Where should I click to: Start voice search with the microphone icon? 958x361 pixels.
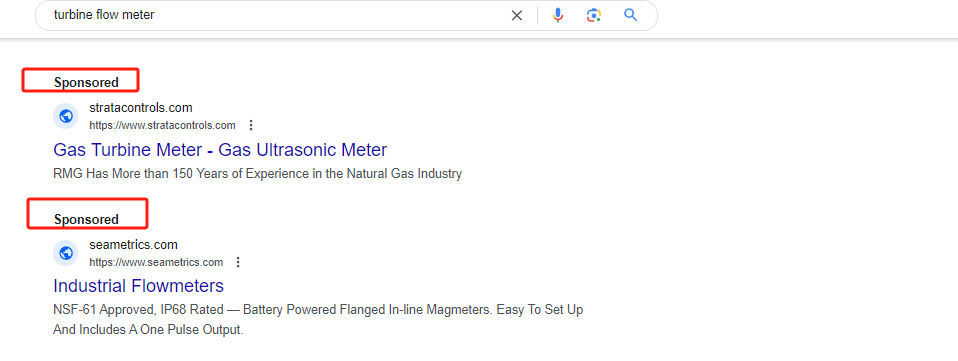(x=558, y=15)
